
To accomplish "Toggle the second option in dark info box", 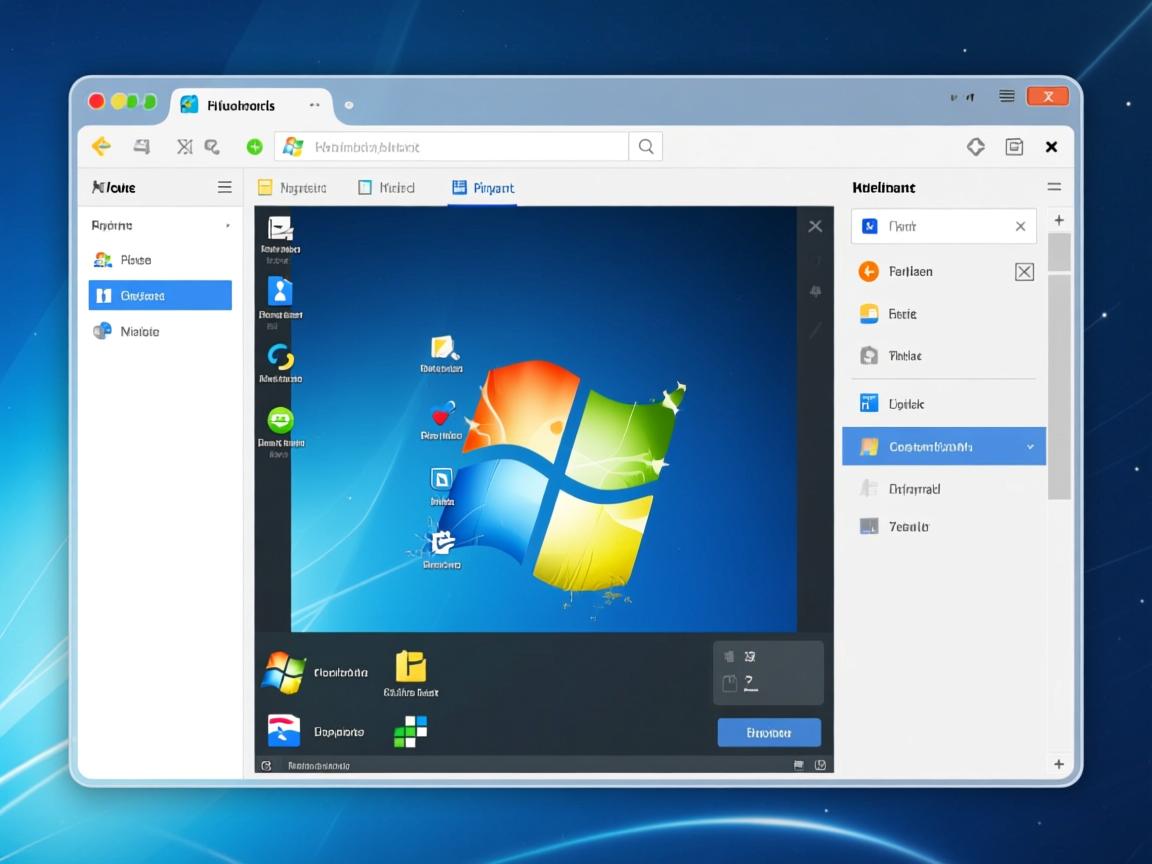I will 729,684.
